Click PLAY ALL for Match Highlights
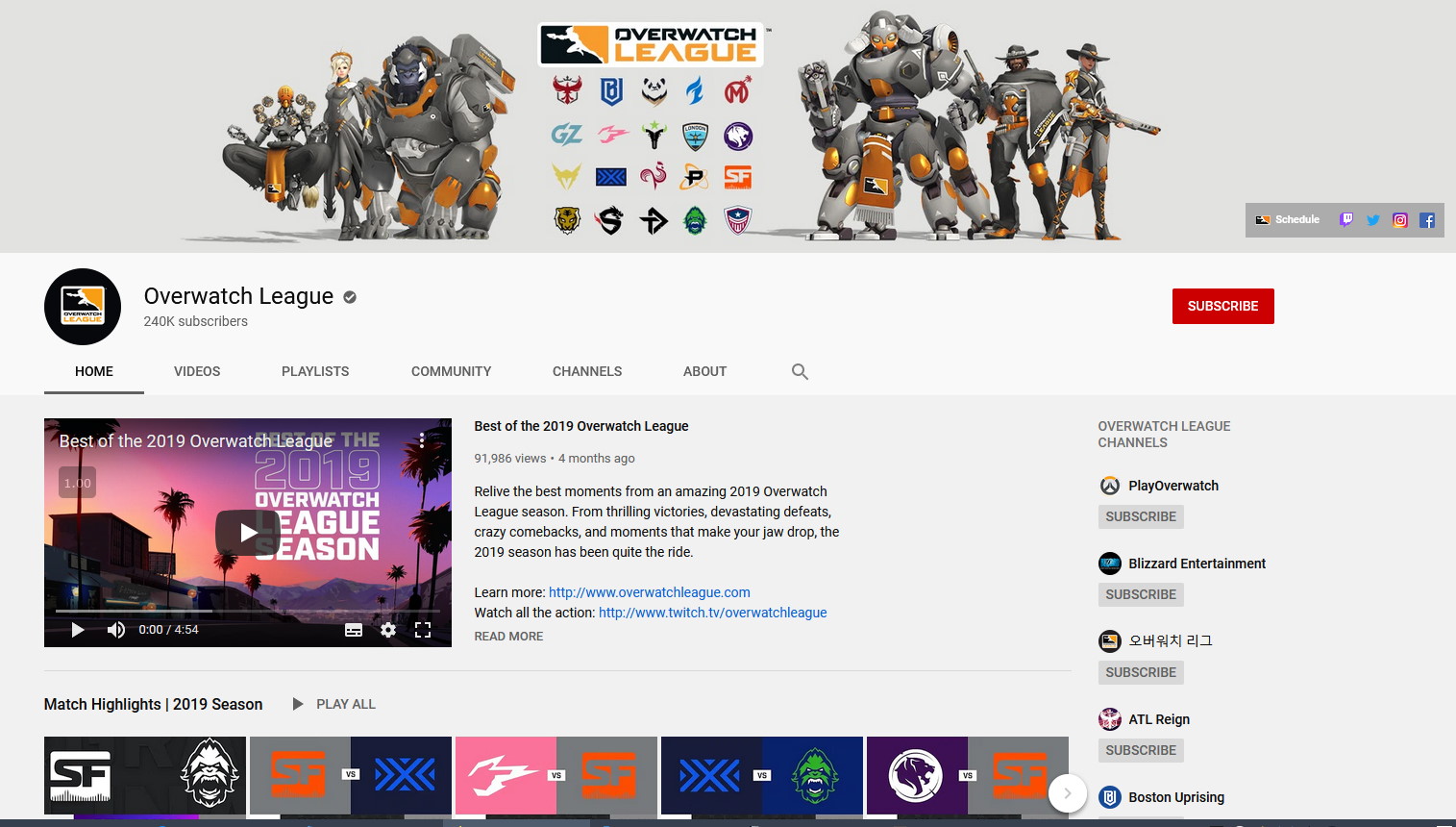The image size is (1456, 827). click(333, 704)
